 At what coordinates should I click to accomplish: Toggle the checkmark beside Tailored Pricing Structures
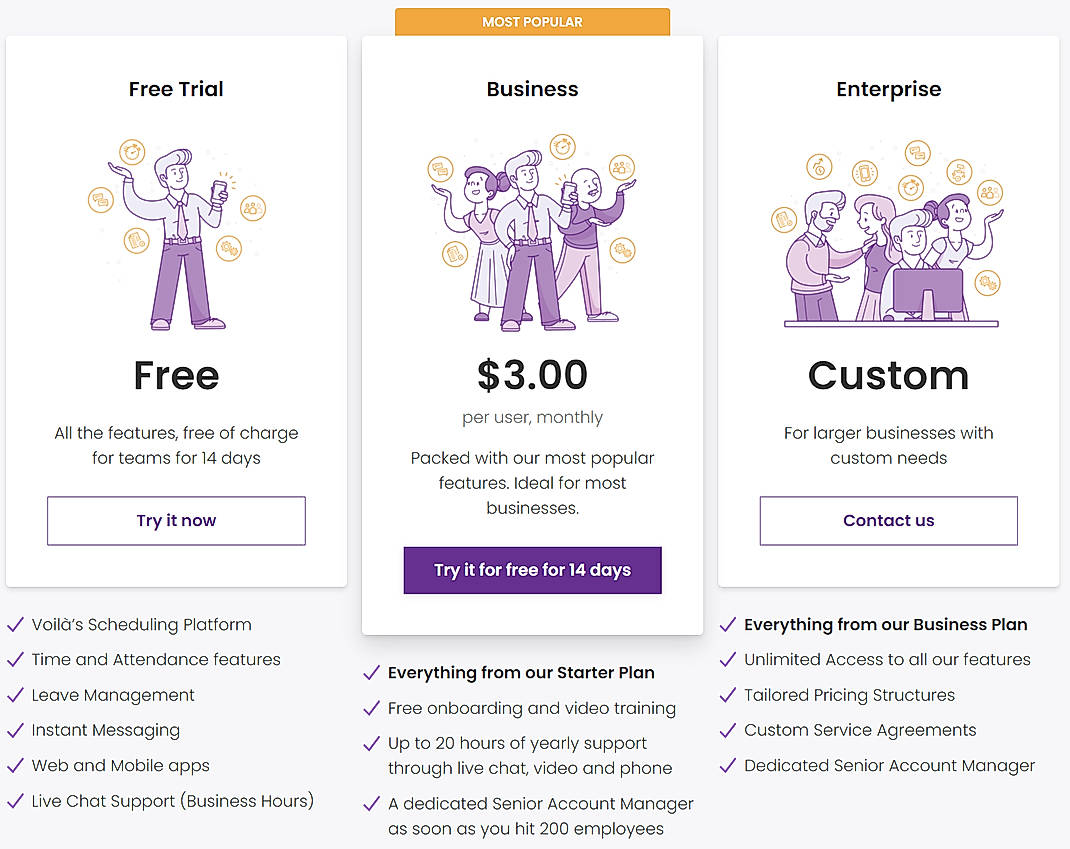tap(727, 693)
